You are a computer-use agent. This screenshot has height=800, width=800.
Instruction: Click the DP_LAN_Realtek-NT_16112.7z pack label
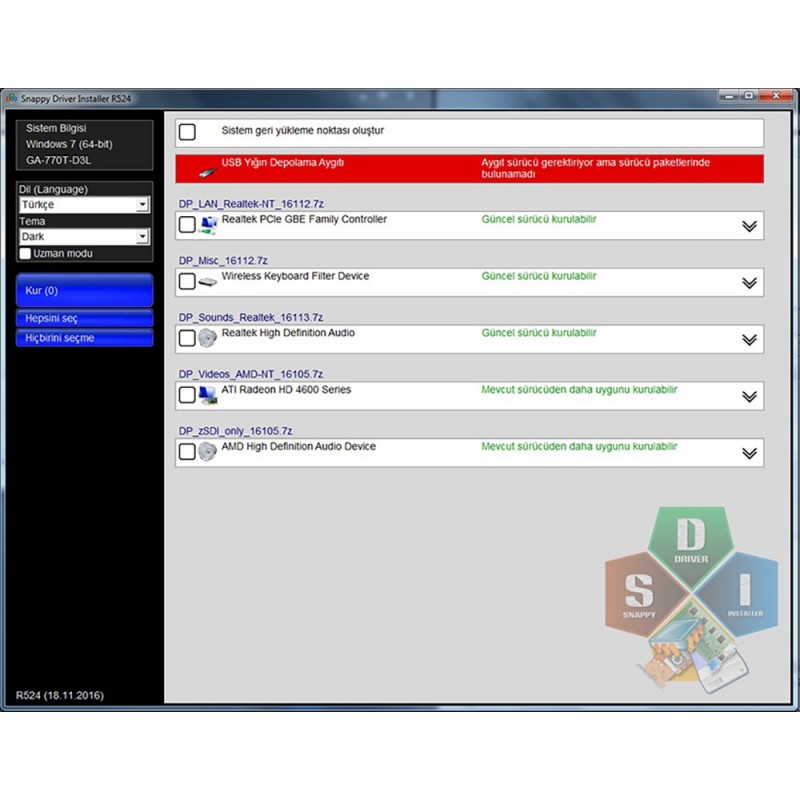pos(251,204)
